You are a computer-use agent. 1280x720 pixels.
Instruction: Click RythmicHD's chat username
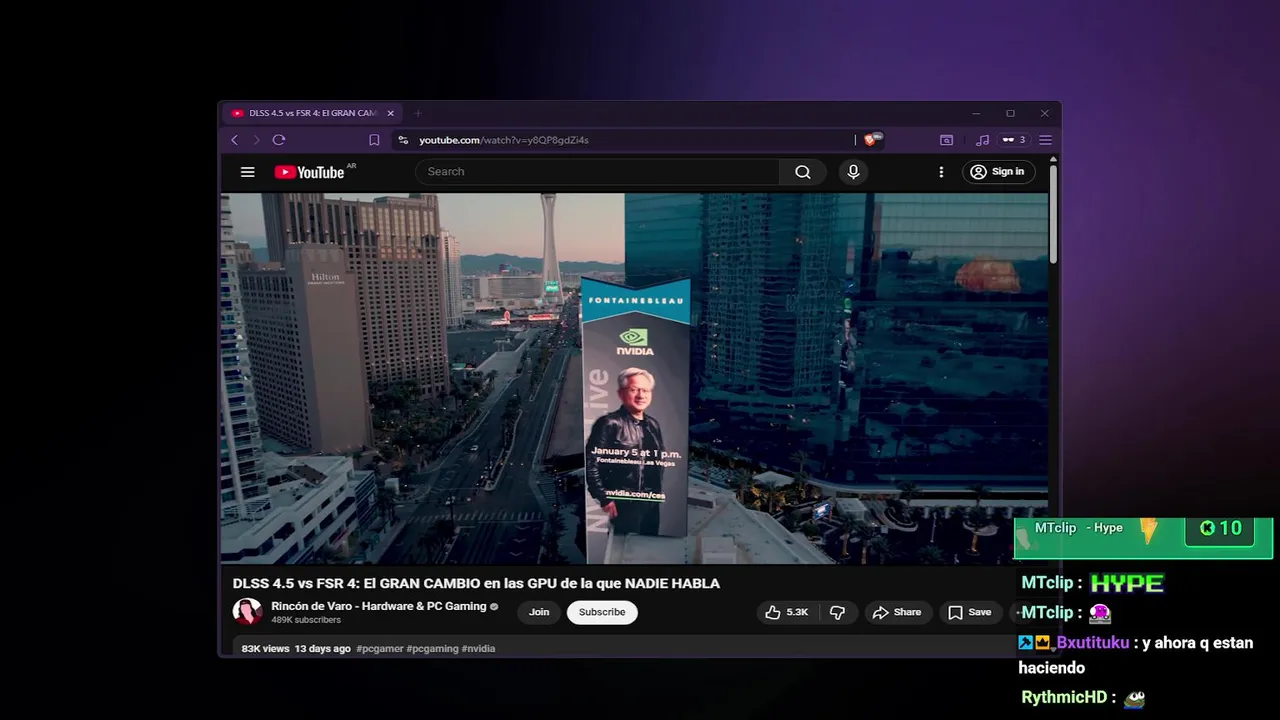tap(1064, 698)
